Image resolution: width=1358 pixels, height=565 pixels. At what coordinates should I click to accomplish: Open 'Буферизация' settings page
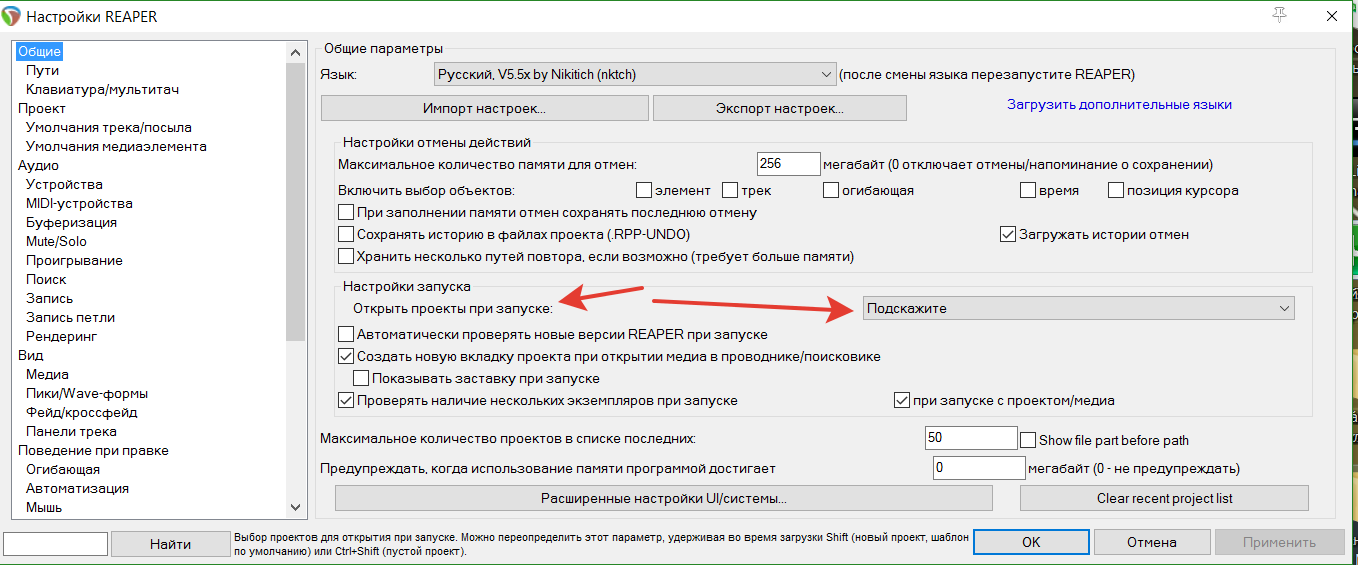71,222
